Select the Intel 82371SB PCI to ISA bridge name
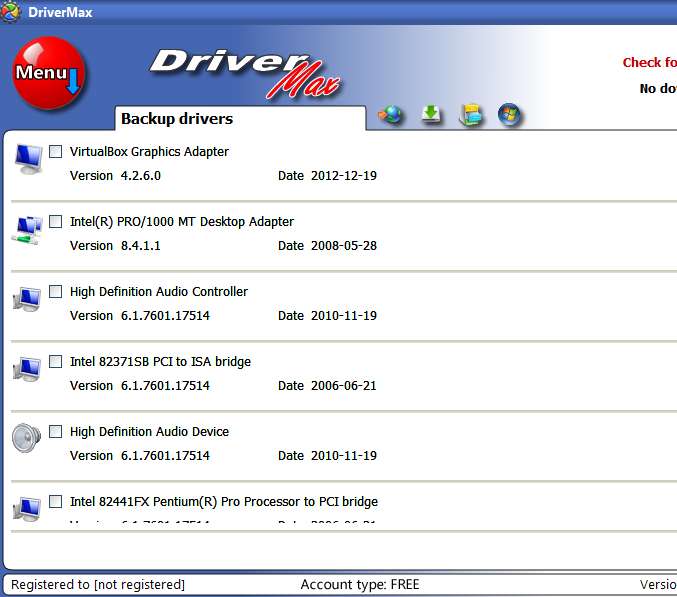This screenshot has width=677, height=597. [160, 361]
